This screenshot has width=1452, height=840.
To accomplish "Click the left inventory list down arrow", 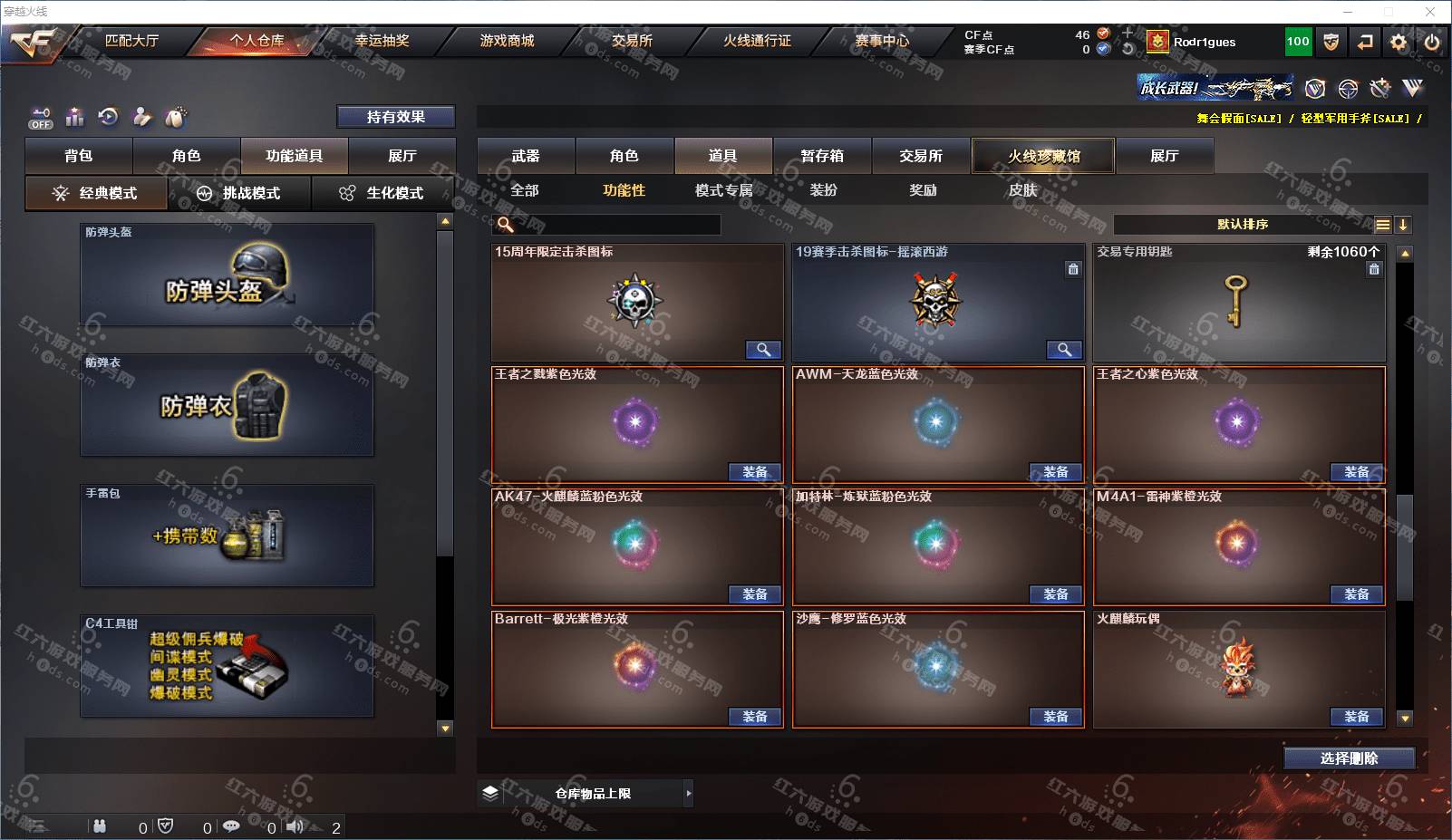I will click(445, 728).
